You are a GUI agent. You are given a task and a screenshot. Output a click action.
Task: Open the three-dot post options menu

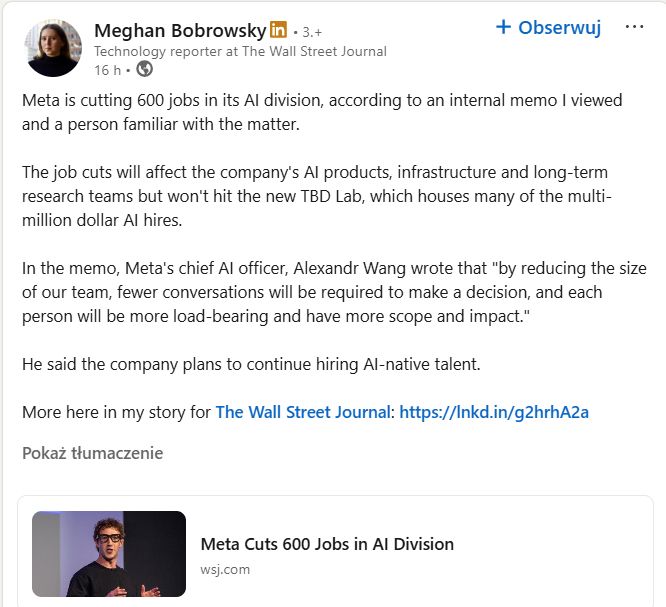point(634,27)
